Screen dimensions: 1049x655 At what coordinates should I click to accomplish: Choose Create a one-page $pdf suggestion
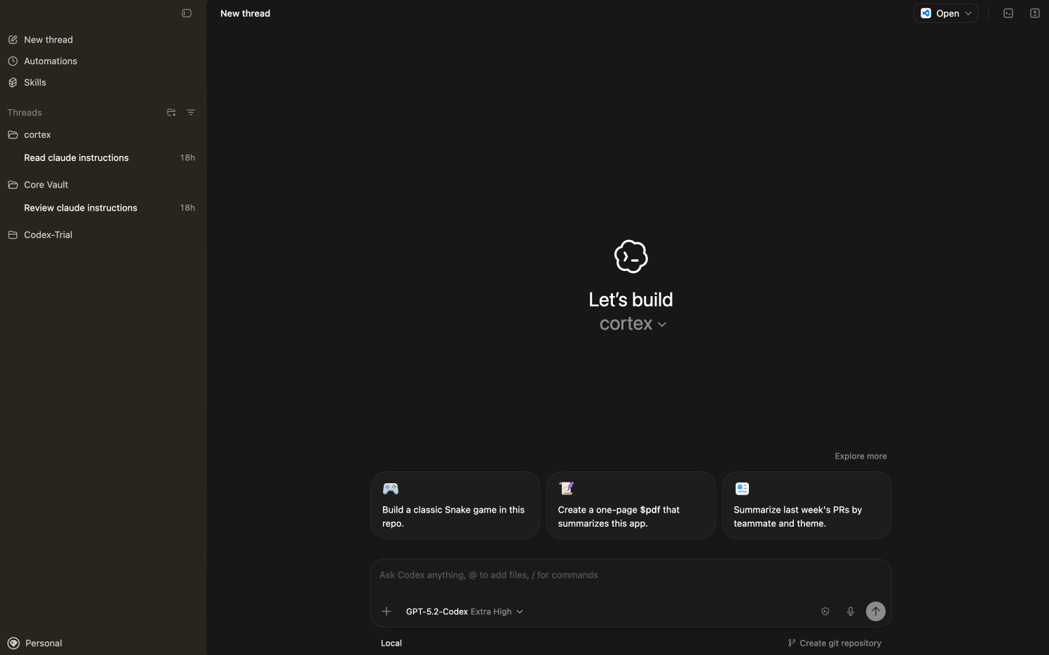pyautogui.click(x=631, y=505)
